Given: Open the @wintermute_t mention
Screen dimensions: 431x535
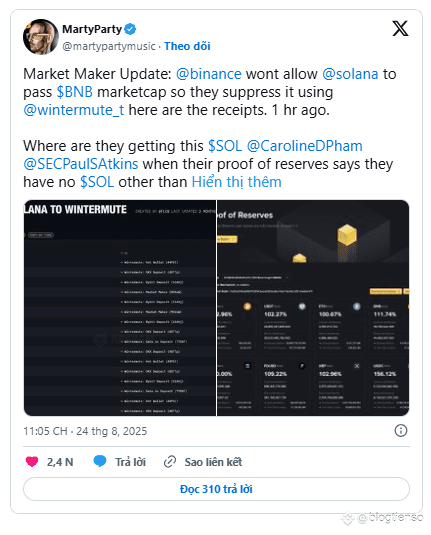Looking at the screenshot, I should pos(74,110).
